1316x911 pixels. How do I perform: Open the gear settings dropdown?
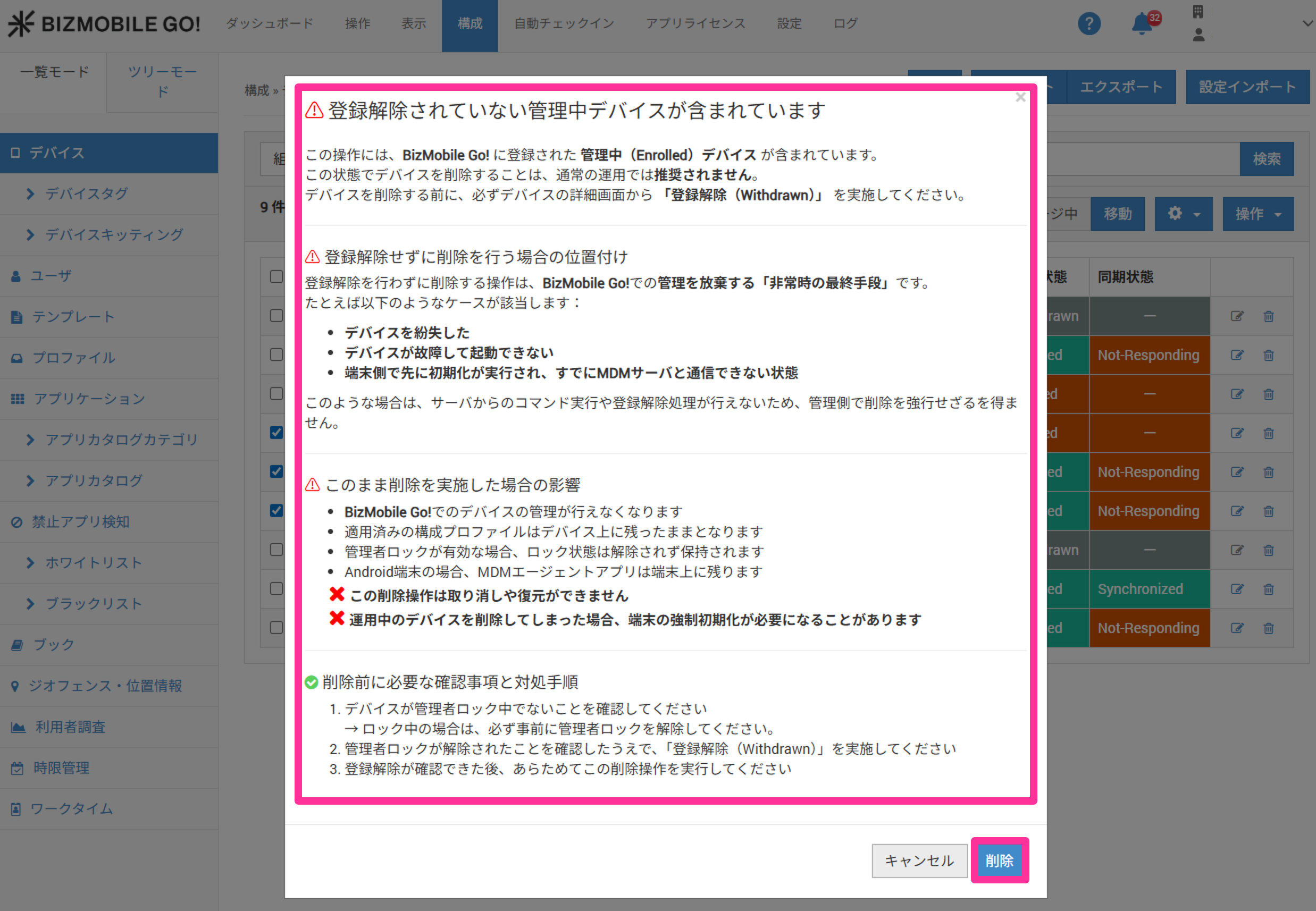[x=1183, y=214]
